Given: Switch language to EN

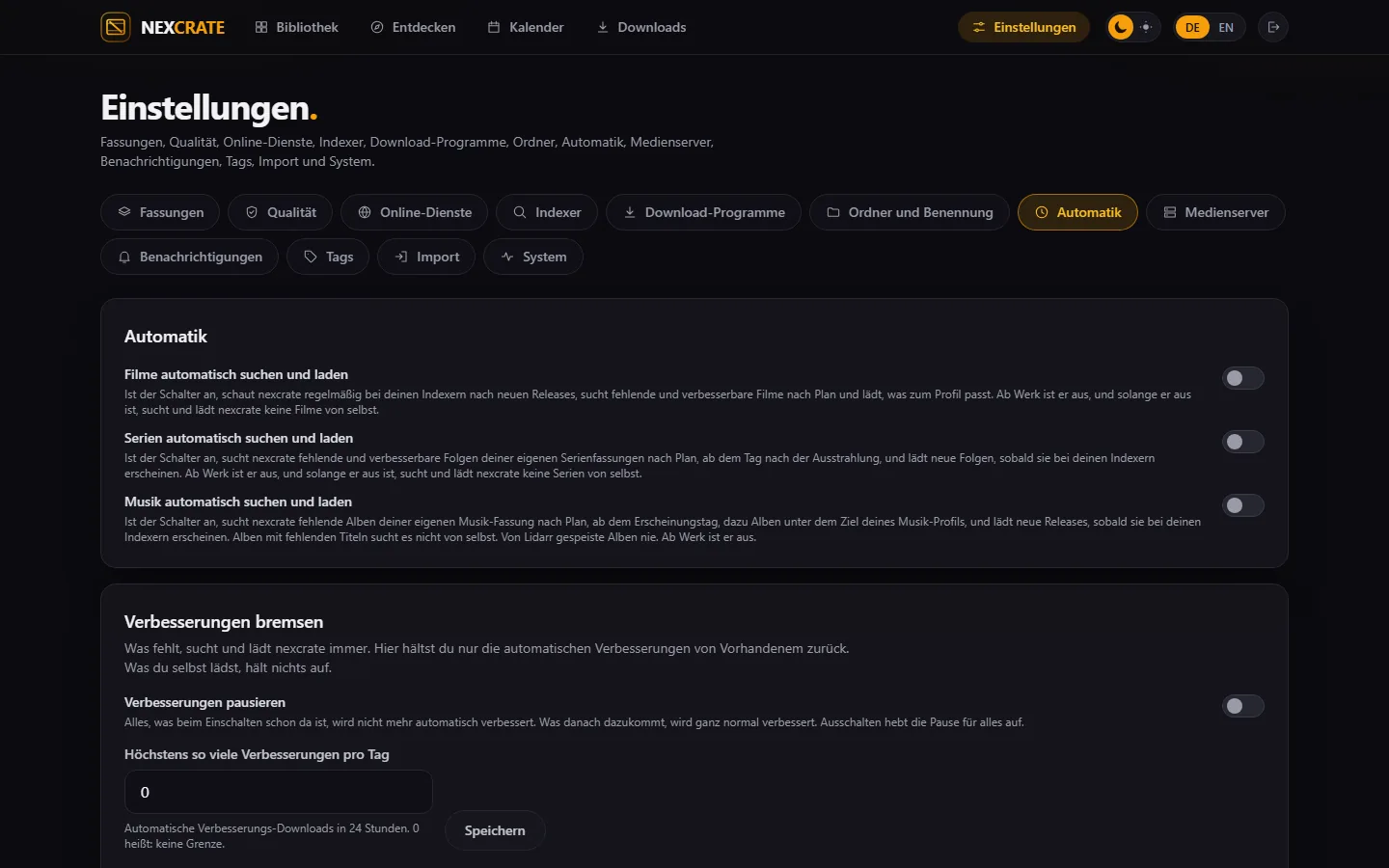Looking at the screenshot, I should (x=1226, y=27).
